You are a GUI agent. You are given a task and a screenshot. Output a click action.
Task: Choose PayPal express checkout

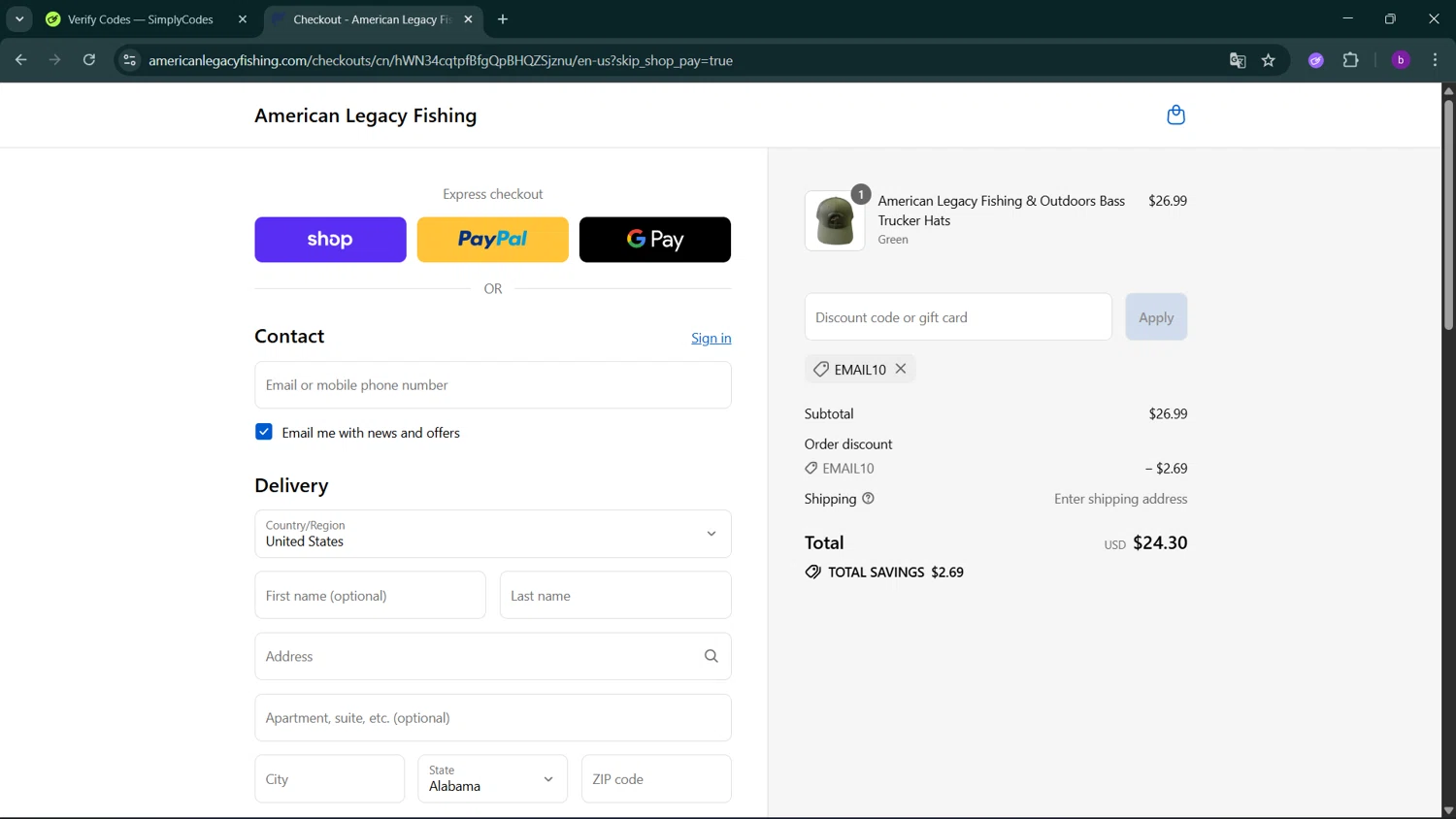coord(493,240)
